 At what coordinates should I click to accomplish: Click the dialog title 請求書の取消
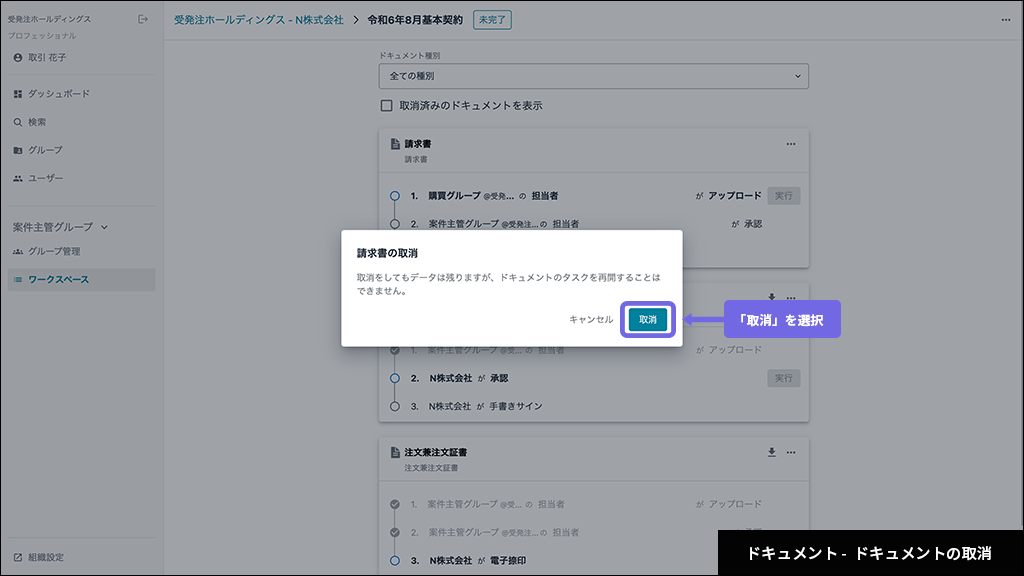[x=387, y=253]
